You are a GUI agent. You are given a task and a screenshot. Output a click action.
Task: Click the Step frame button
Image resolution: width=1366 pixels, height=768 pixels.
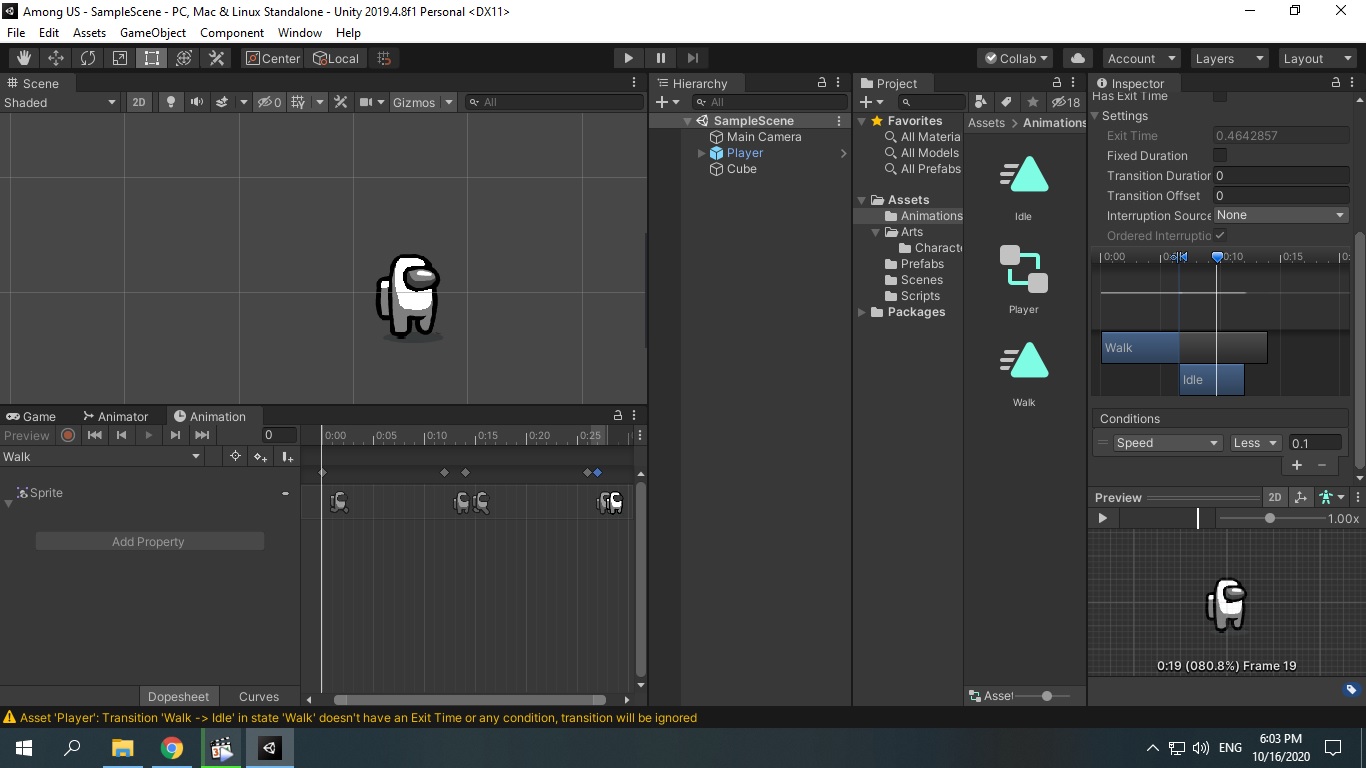tap(692, 58)
